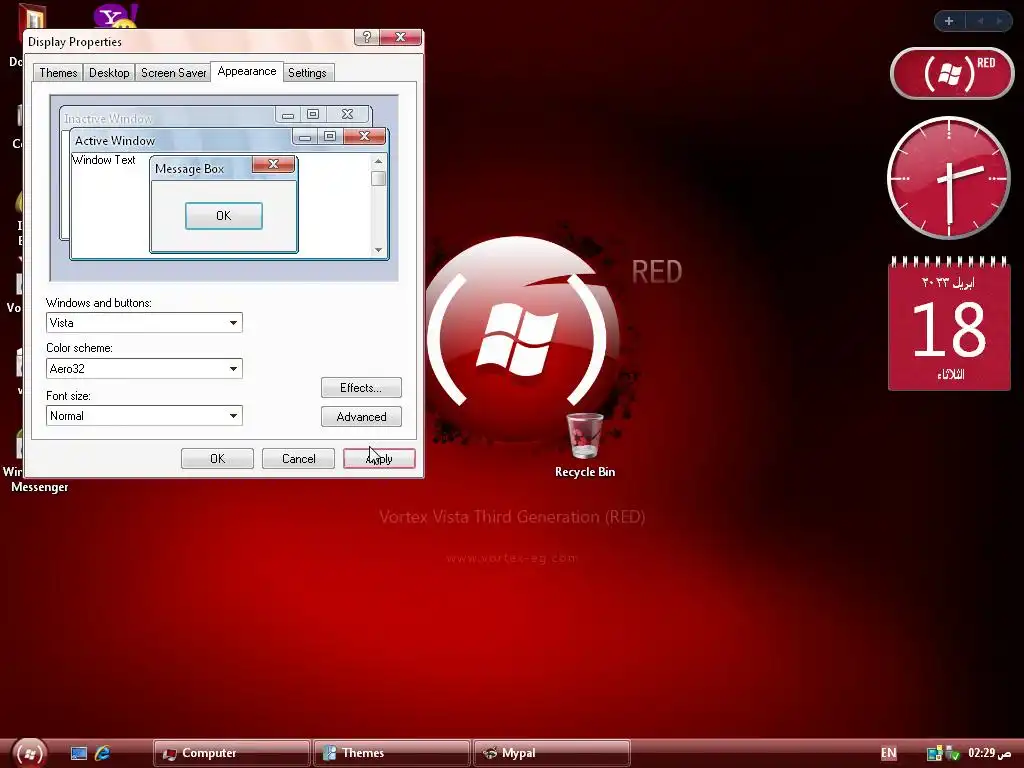
Task: Click the preview window scroll down arrow
Action: pos(378,249)
